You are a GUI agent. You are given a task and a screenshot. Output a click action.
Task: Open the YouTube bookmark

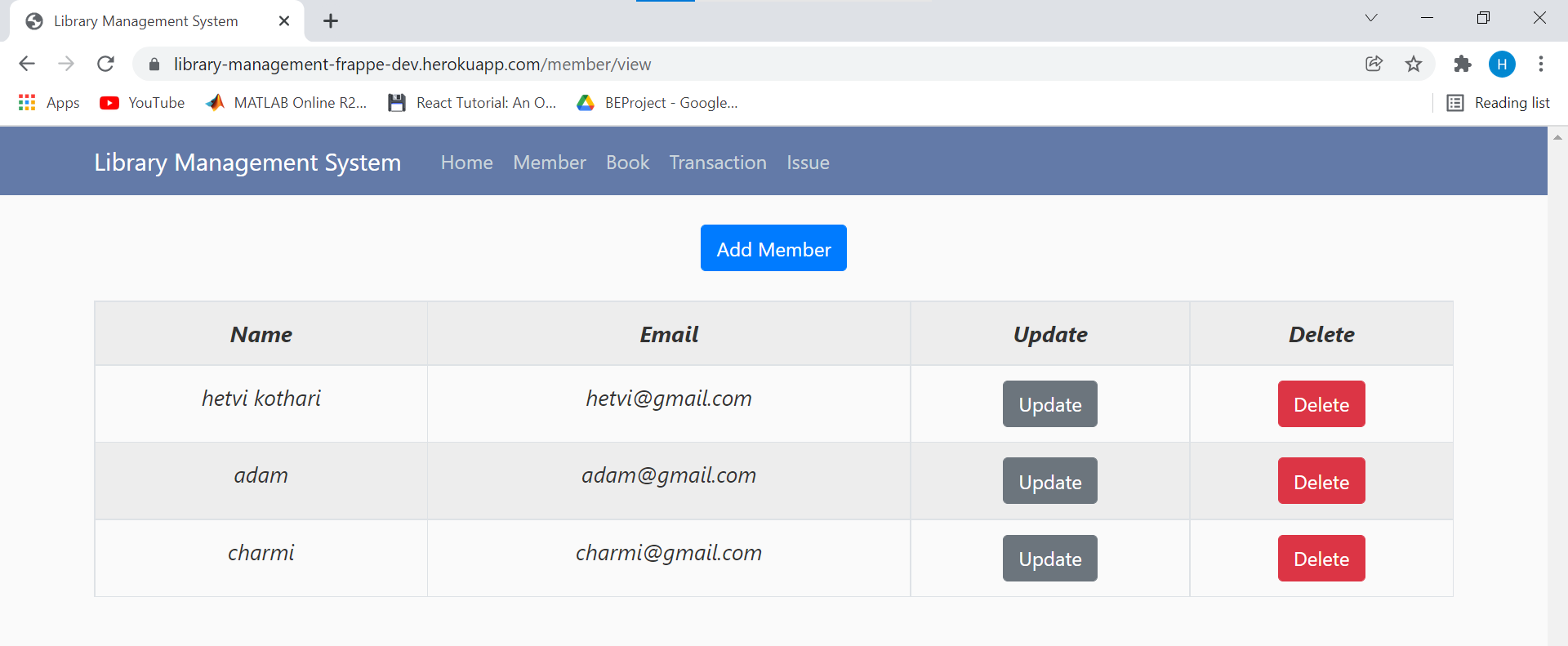[x=142, y=103]
